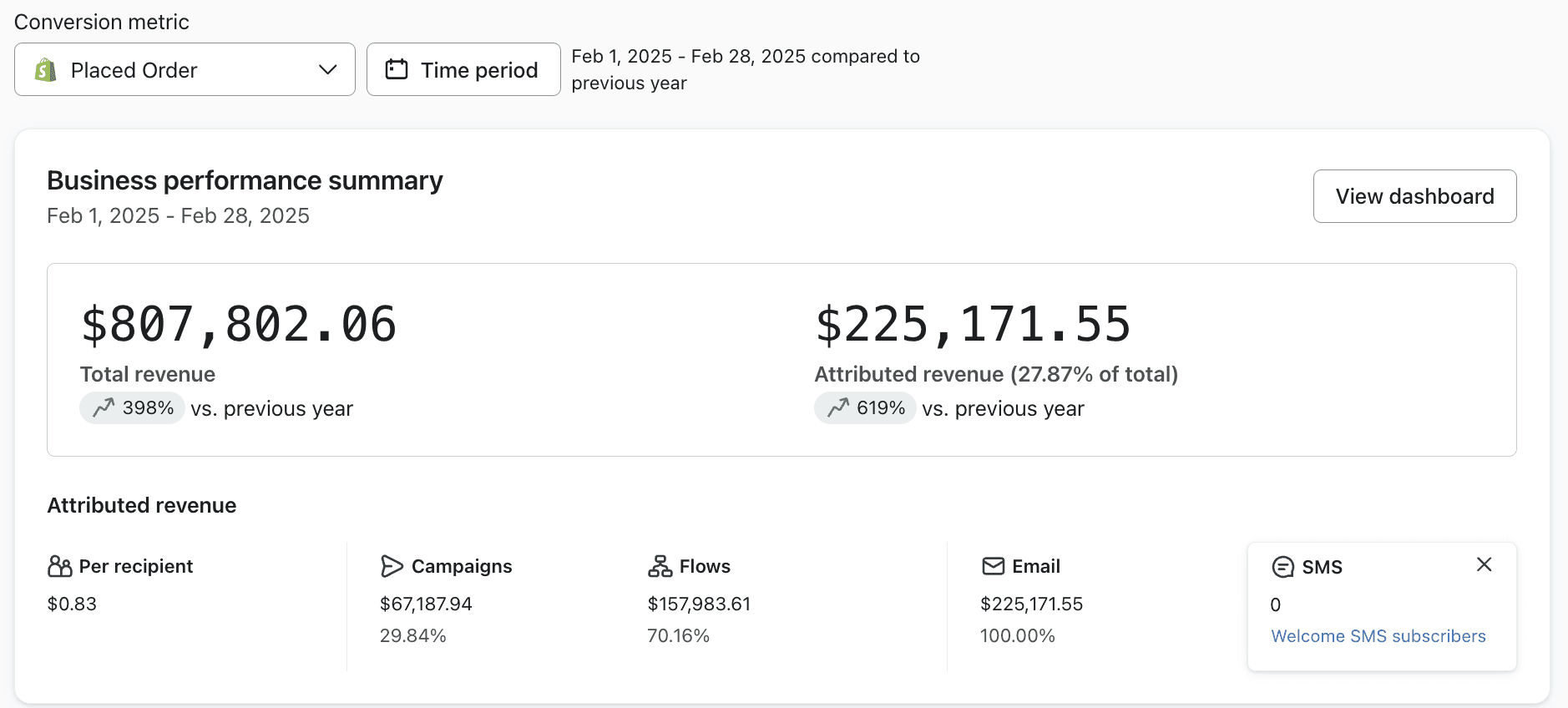Click the Flows hierarchy icon

pos(660,566)
